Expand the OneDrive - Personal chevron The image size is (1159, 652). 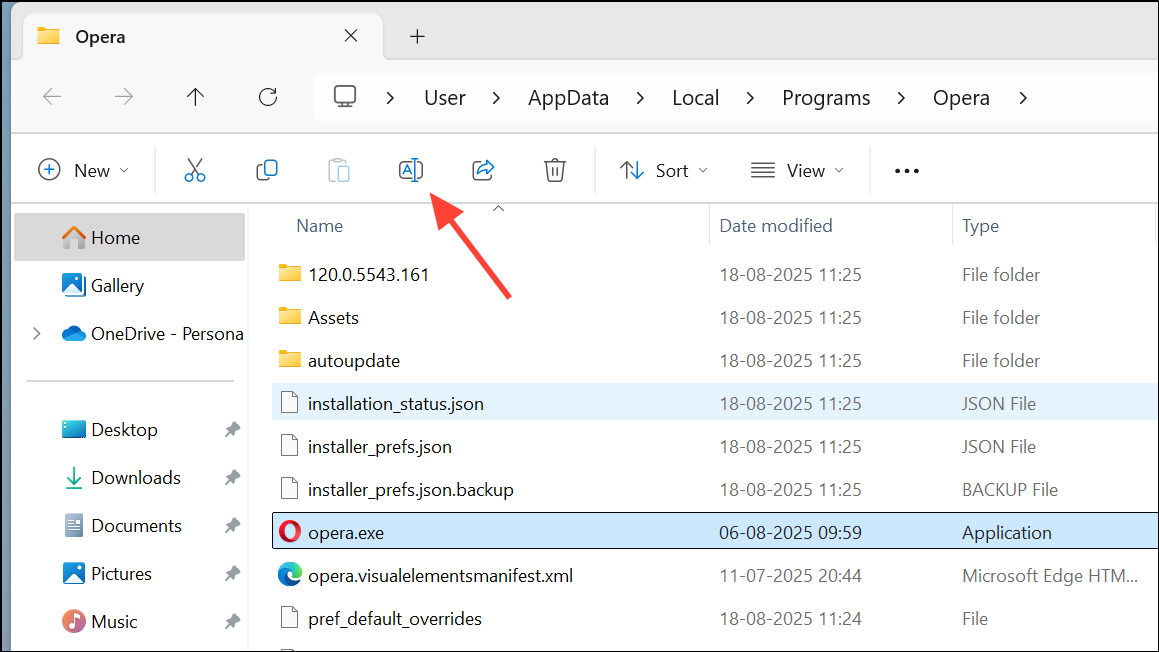[37, 333]
